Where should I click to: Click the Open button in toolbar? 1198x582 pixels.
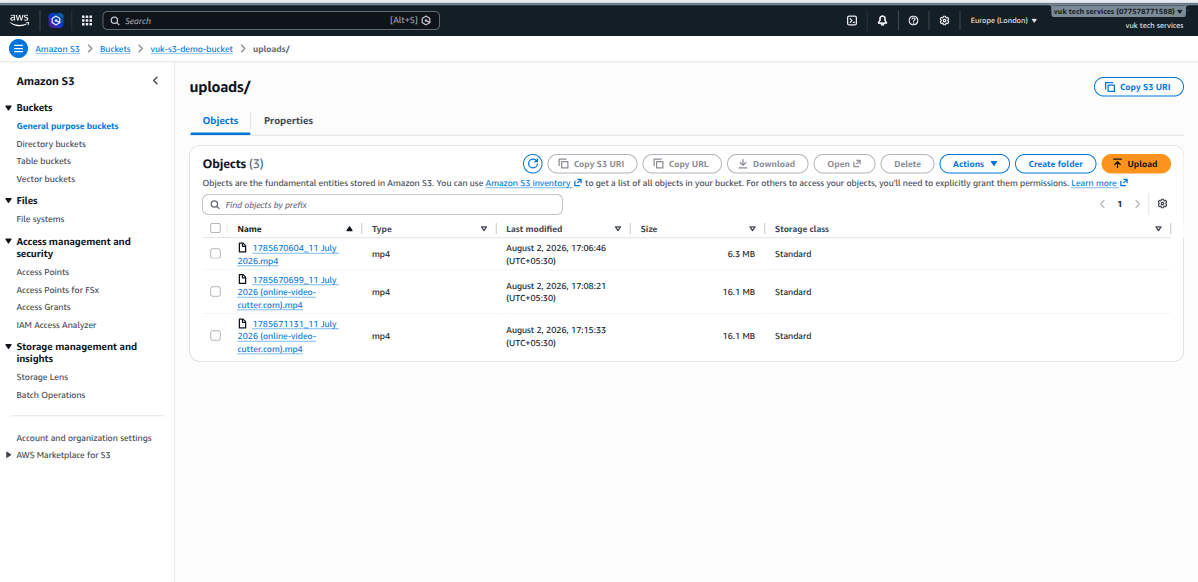844,163
